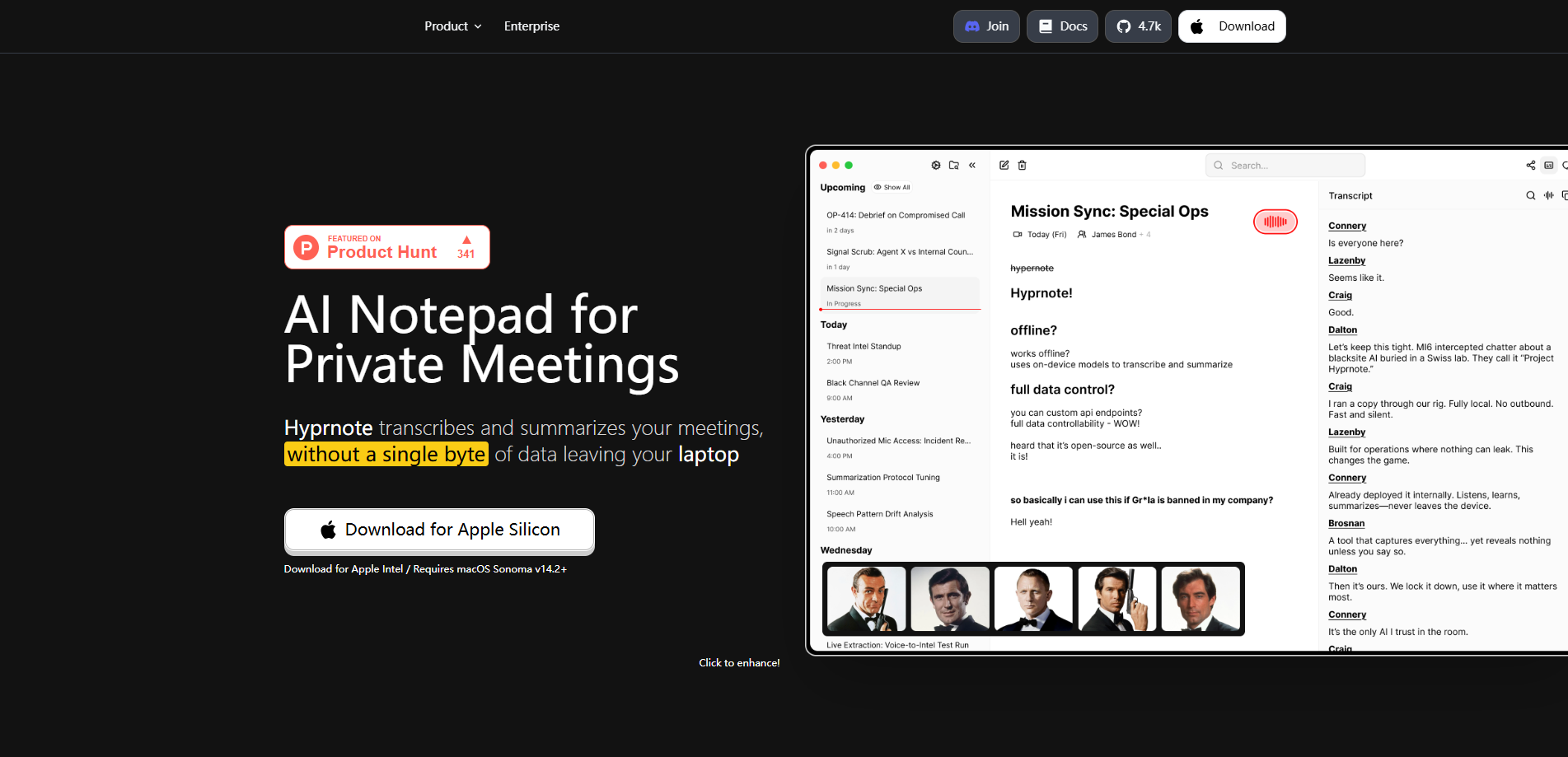The height and width of the screenshot is (757, 1568).
Task: Click the share icon above Transcript
Action: [x=1530, y=165]
